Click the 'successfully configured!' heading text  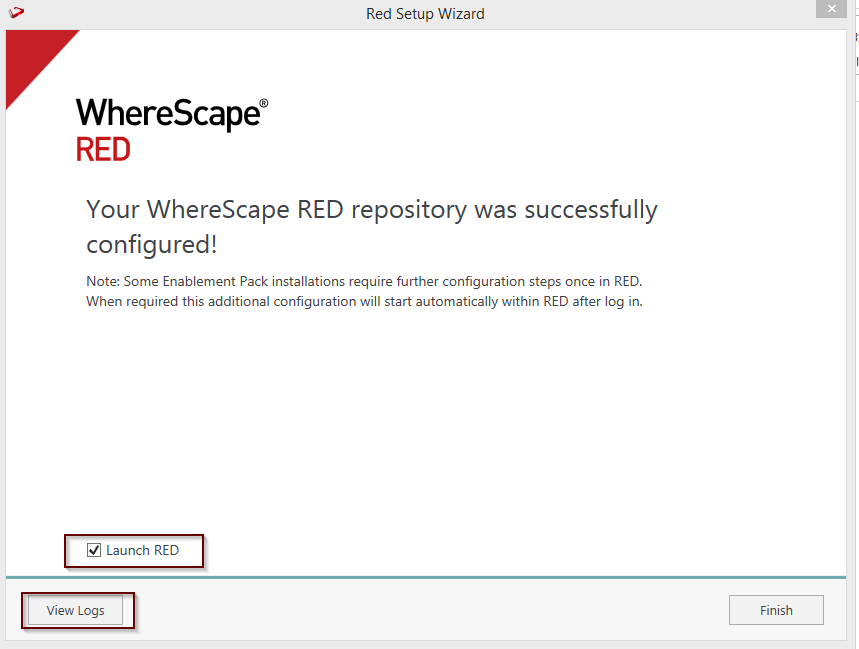coord(371,226)
